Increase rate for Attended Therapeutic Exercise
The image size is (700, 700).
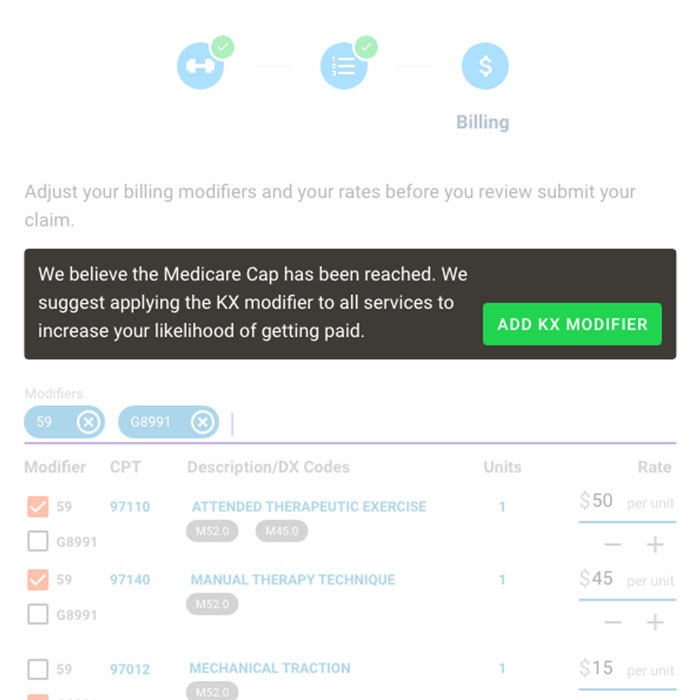[x=655, y=545]
